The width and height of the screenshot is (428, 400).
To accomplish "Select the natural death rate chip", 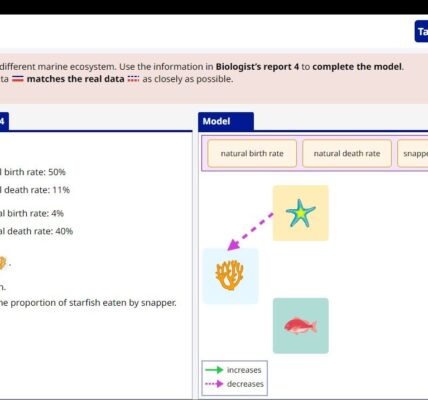I will [347, 153].
